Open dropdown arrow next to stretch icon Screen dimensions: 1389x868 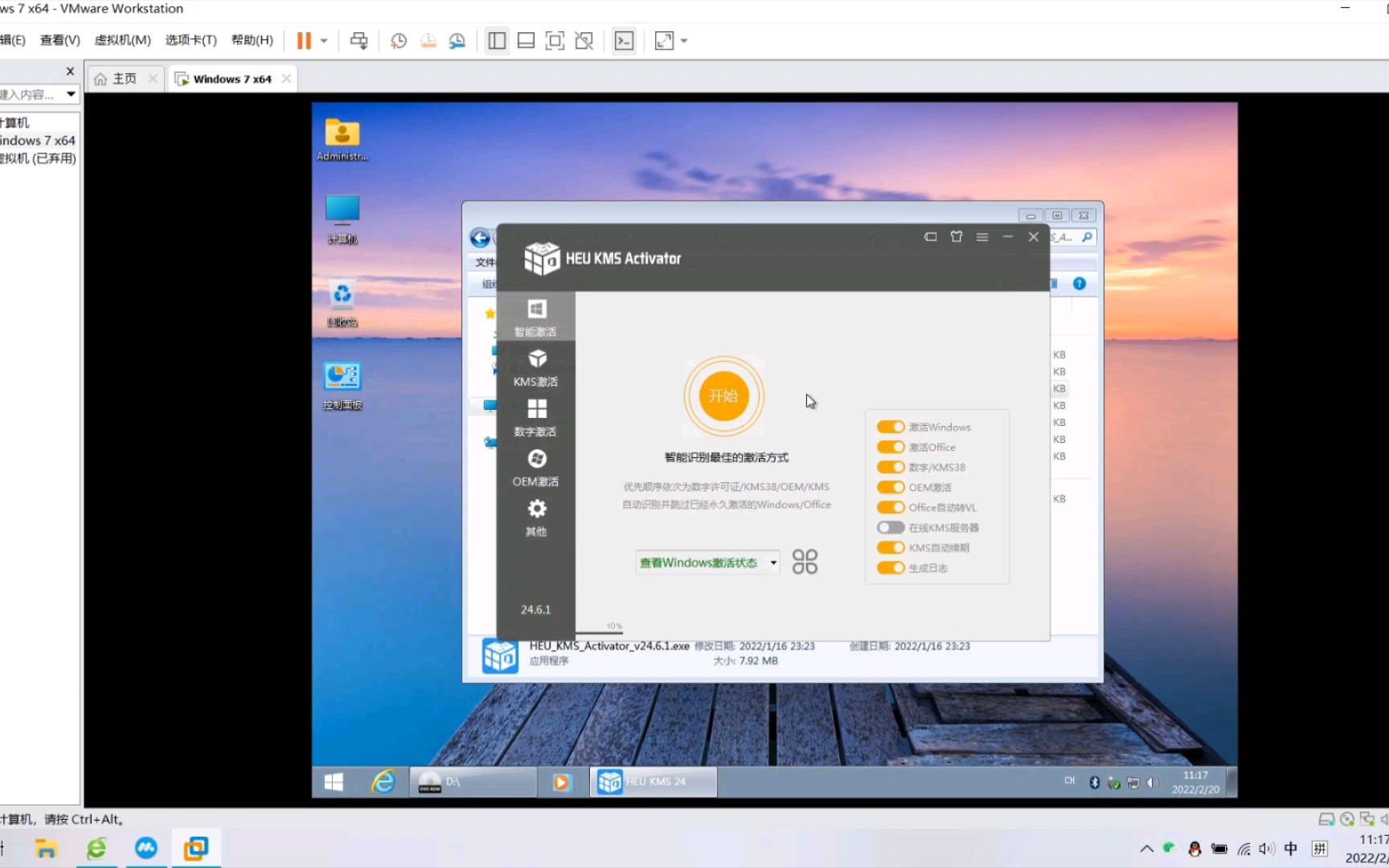[x=684, y=41]
